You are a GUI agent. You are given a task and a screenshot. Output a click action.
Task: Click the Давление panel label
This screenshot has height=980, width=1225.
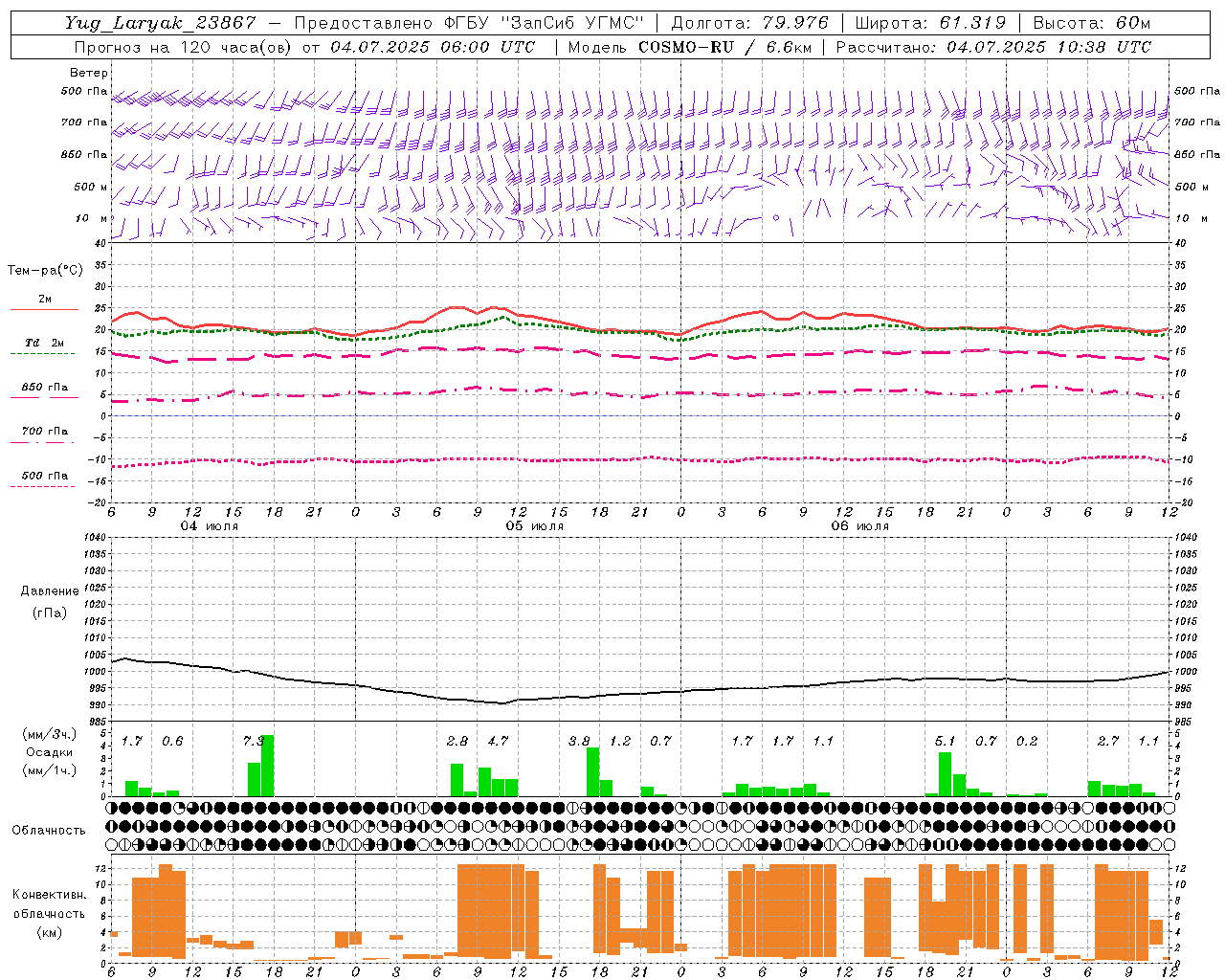point(49,591)
